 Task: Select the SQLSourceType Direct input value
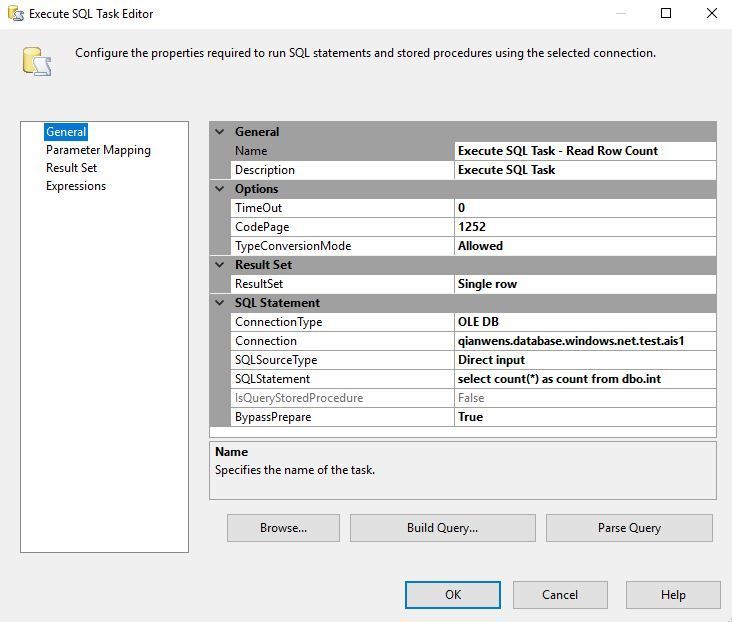click(x=585, y=360)
